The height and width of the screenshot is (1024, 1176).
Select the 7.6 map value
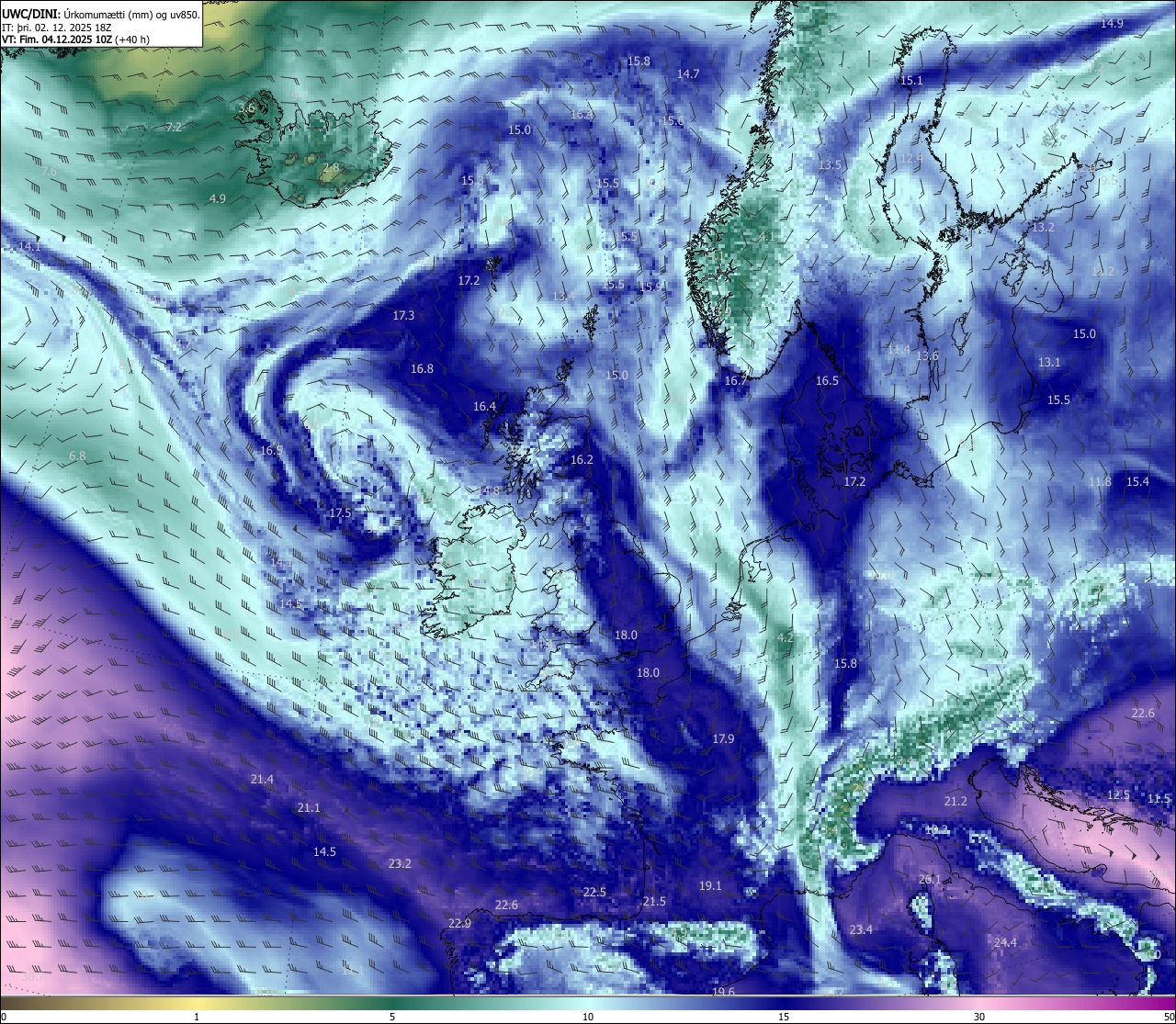(49, 172)
